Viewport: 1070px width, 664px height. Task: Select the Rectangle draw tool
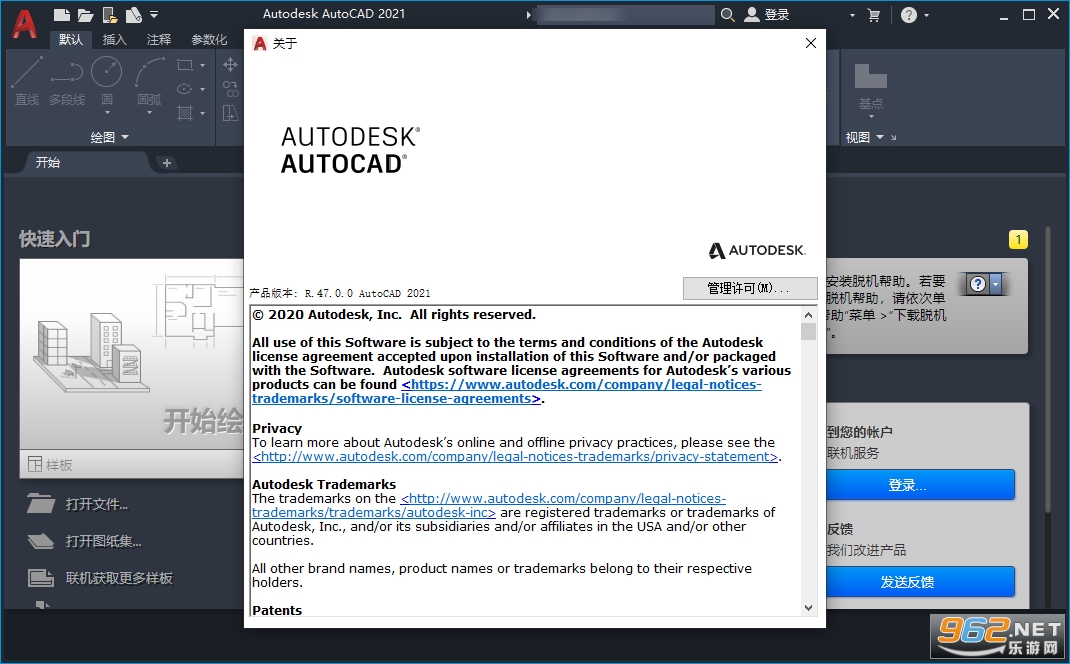pos(184,66)
